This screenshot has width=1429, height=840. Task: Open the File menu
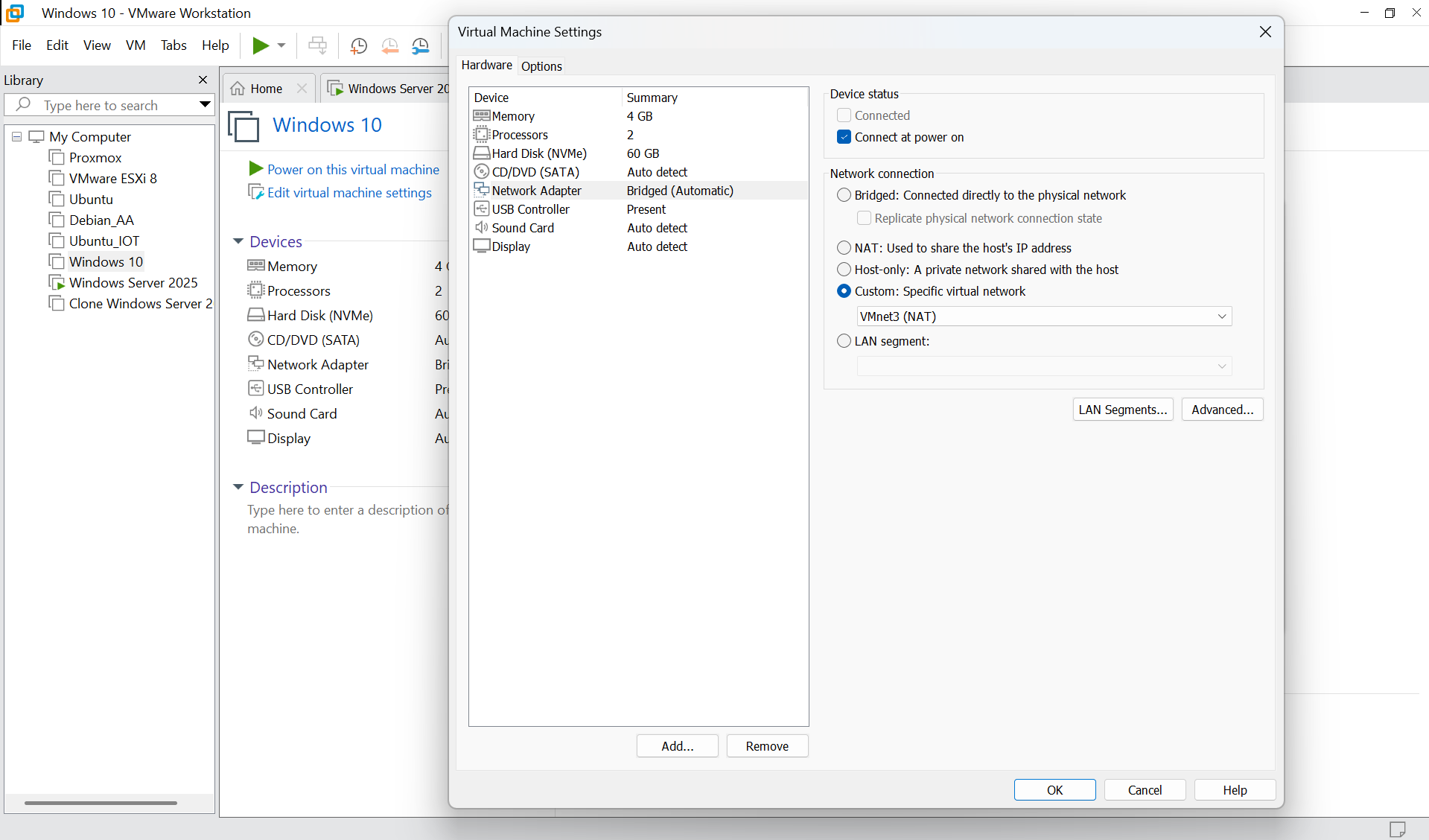pos(22,45)
